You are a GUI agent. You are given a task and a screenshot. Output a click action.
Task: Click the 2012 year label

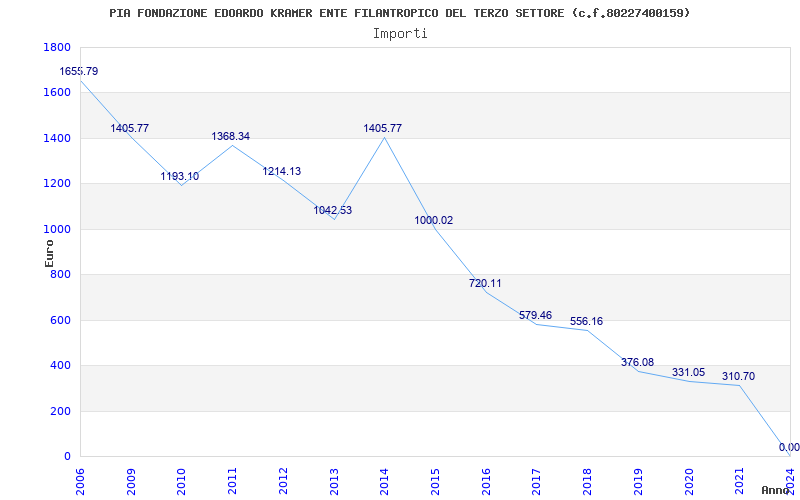pos(283,482)
